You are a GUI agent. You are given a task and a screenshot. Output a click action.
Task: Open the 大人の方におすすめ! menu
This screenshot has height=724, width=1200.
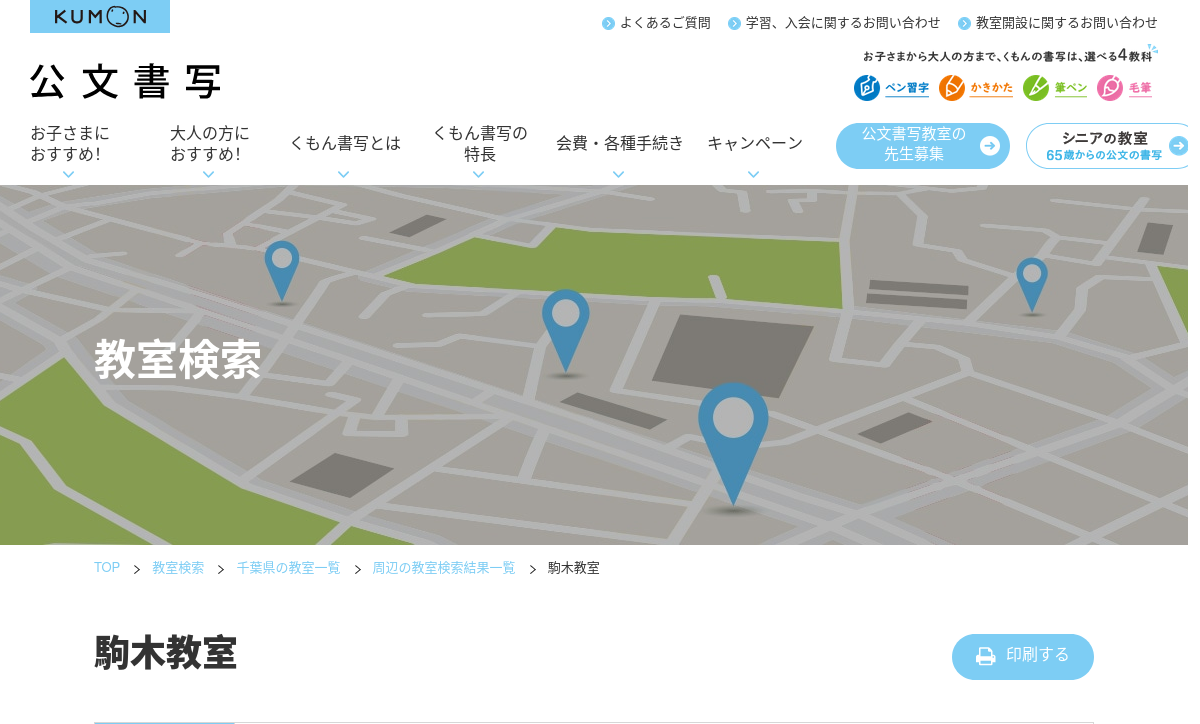coord(209,144)
